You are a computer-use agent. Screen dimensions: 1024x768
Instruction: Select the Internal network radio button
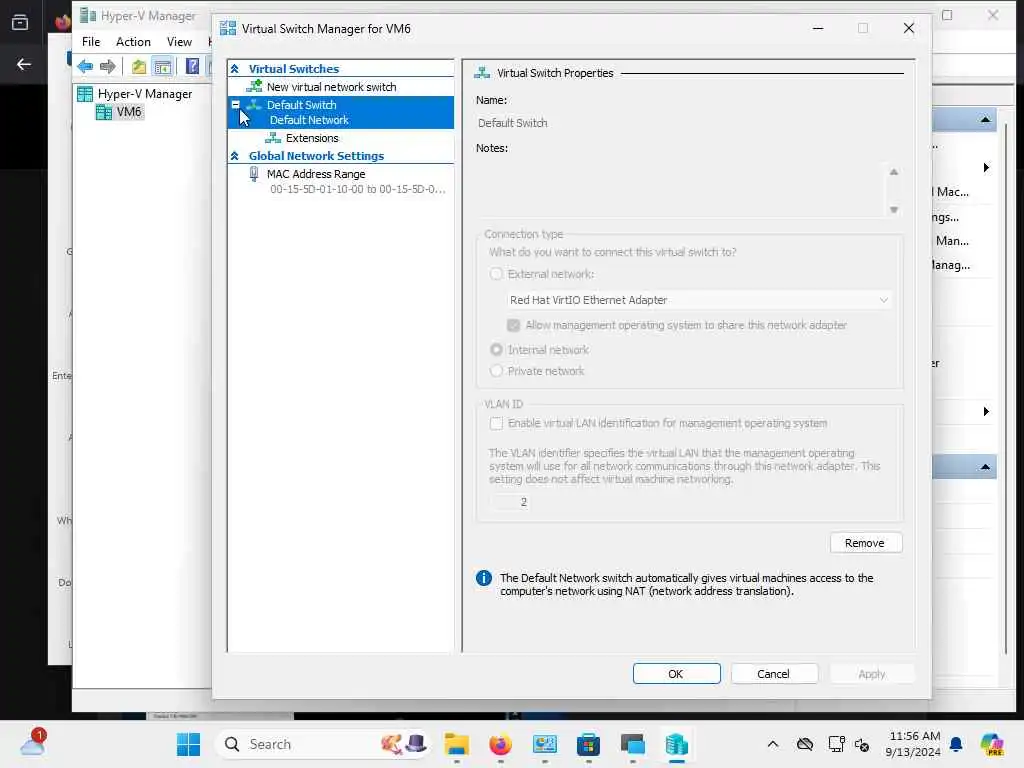coord(496,350)
